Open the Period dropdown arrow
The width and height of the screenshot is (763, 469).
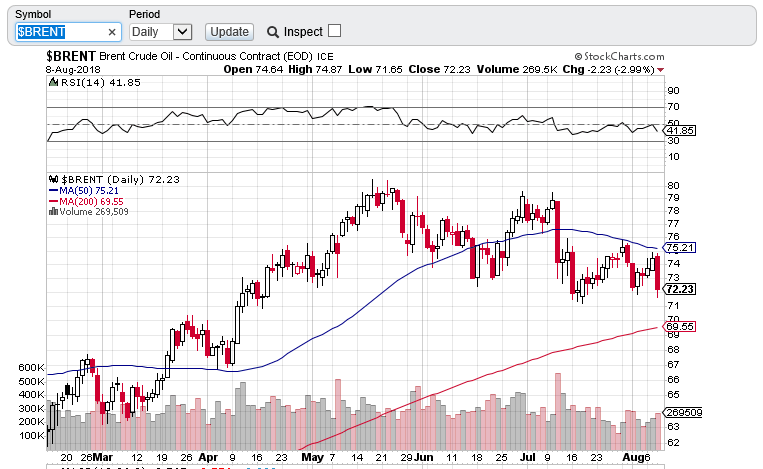coord(182,32)
